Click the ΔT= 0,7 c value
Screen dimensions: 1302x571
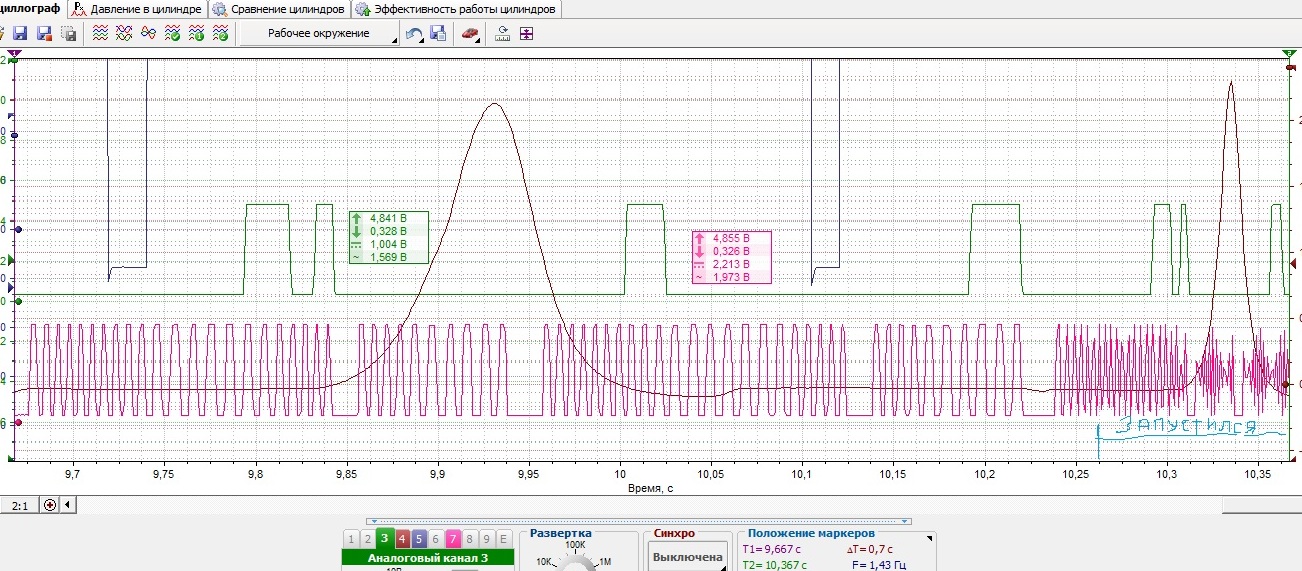click(869, 549)
